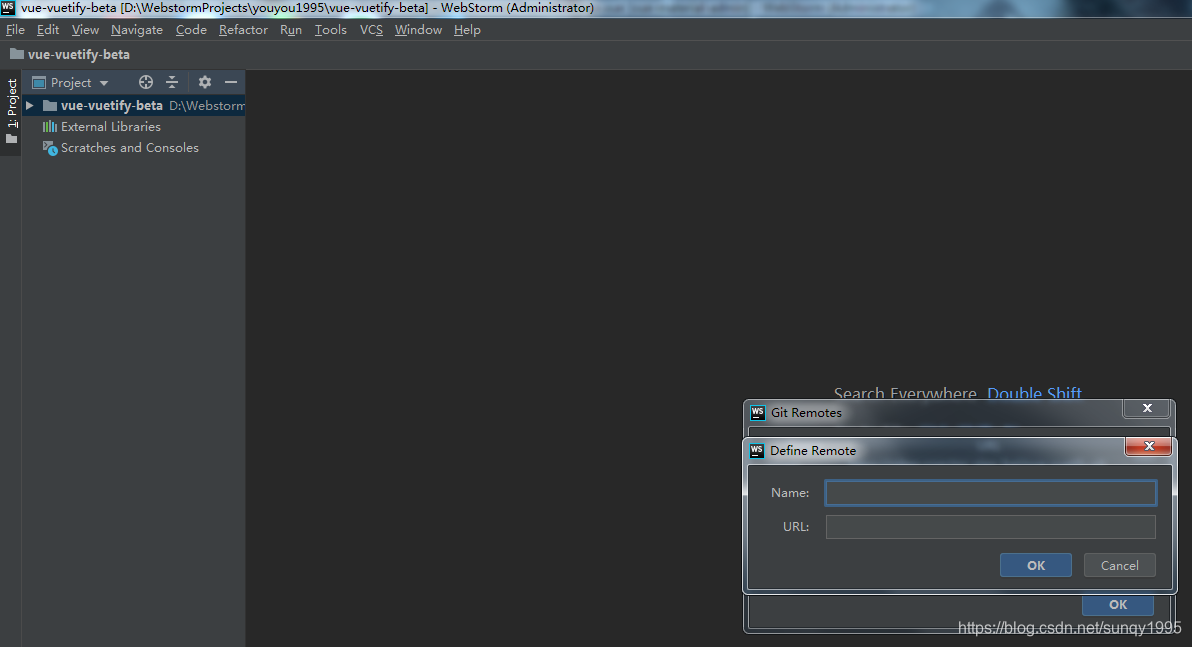Click folder icon beside vue-vuetify-beta breadcrumb
The height and width of the screenshot is (647, 1192).
[17, 54]
